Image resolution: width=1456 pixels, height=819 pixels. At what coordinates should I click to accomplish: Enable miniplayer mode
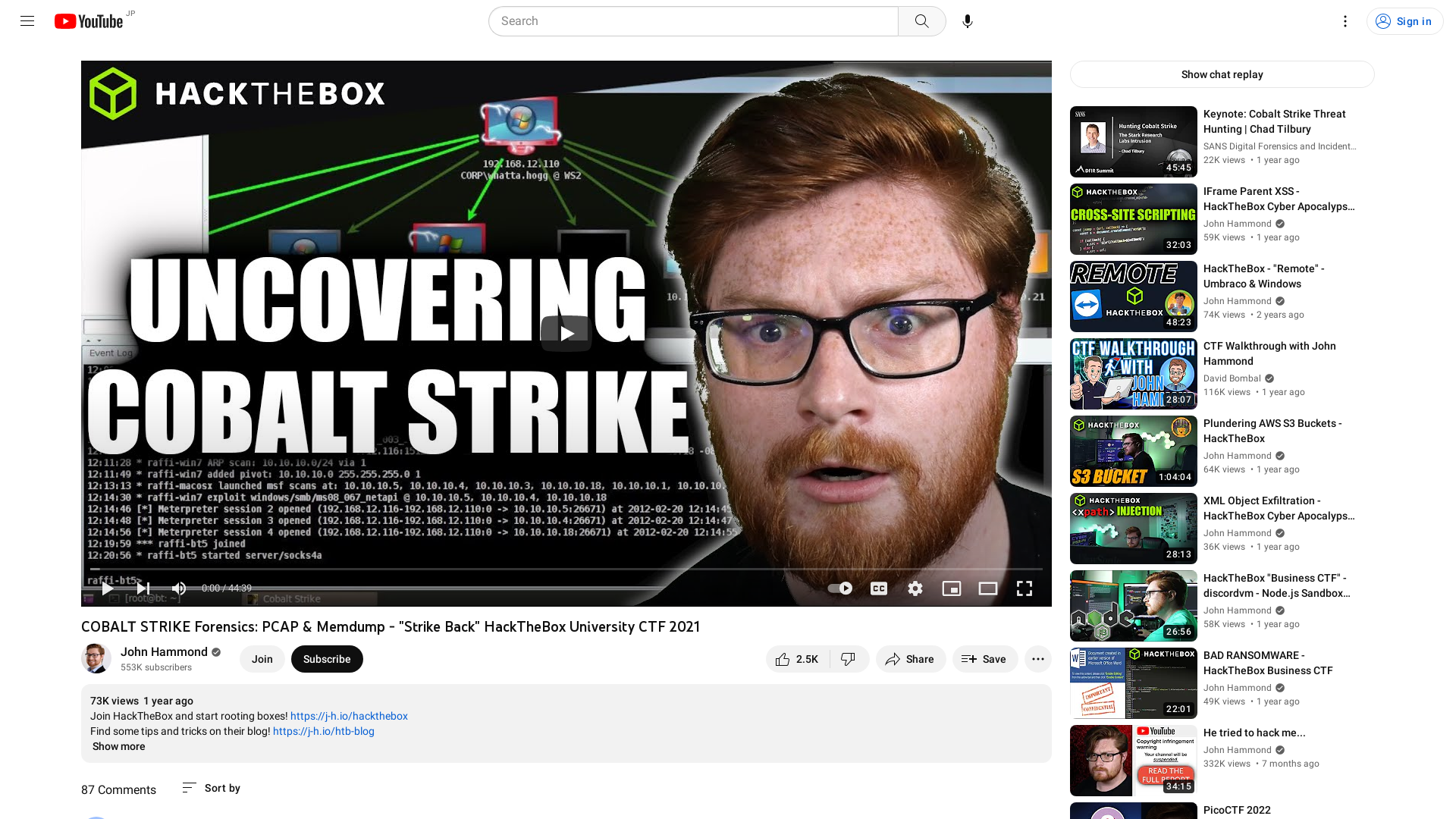point(952,588)
